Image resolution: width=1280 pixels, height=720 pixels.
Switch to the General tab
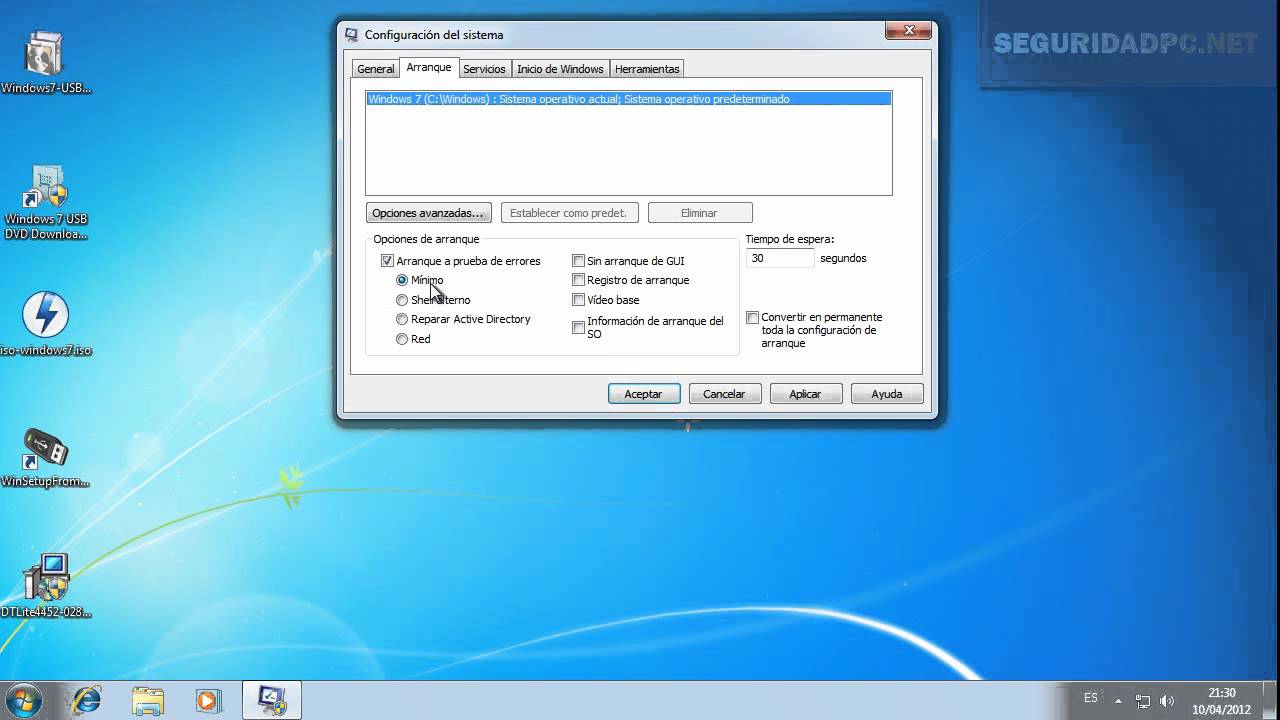click(x=376, y=69)
